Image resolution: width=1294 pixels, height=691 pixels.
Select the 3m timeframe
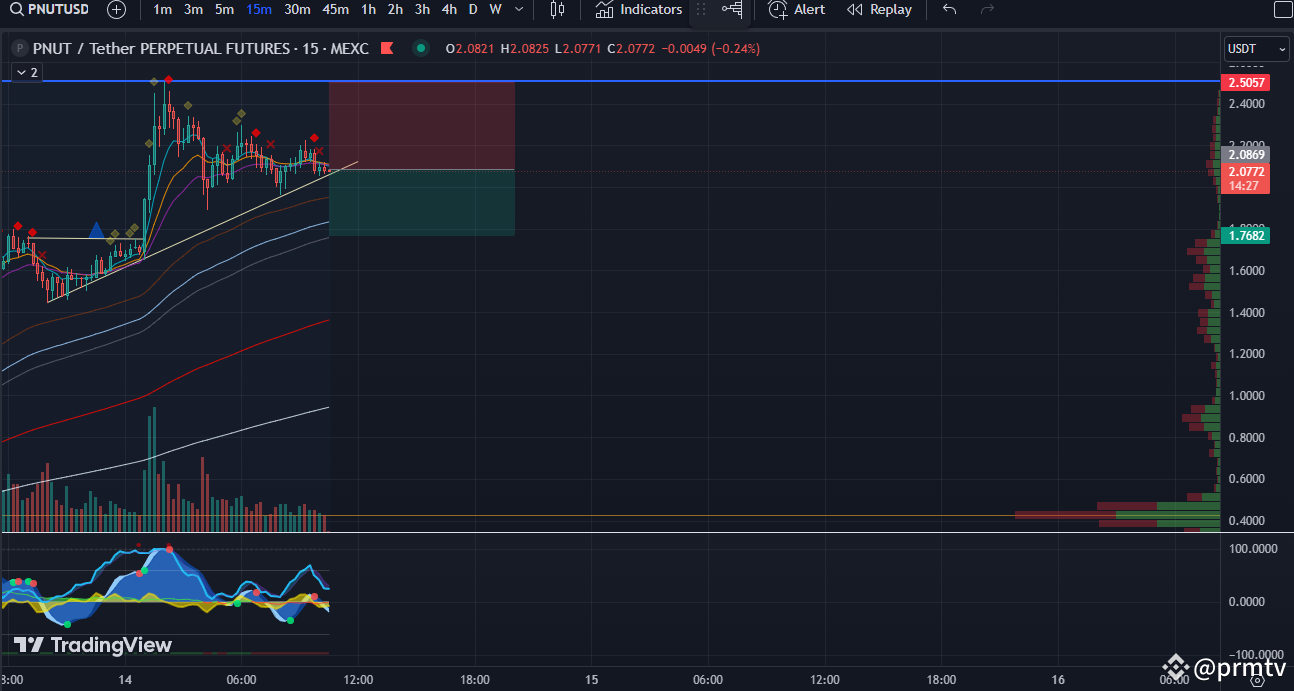[193, 10]
